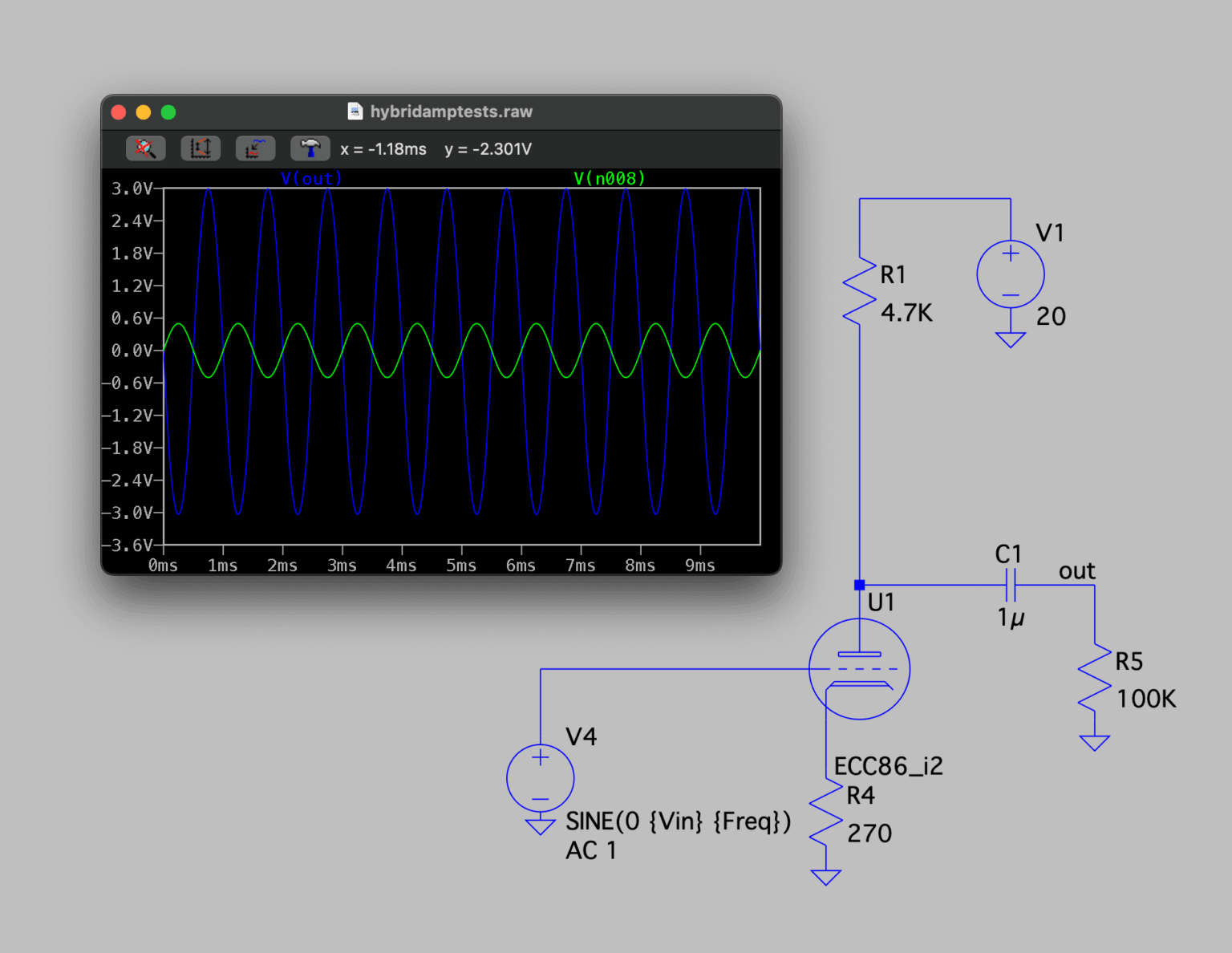Screen dimensions: 1232x953
Task: Click the V(n008) trace label
Action: (x=610, y=178)
